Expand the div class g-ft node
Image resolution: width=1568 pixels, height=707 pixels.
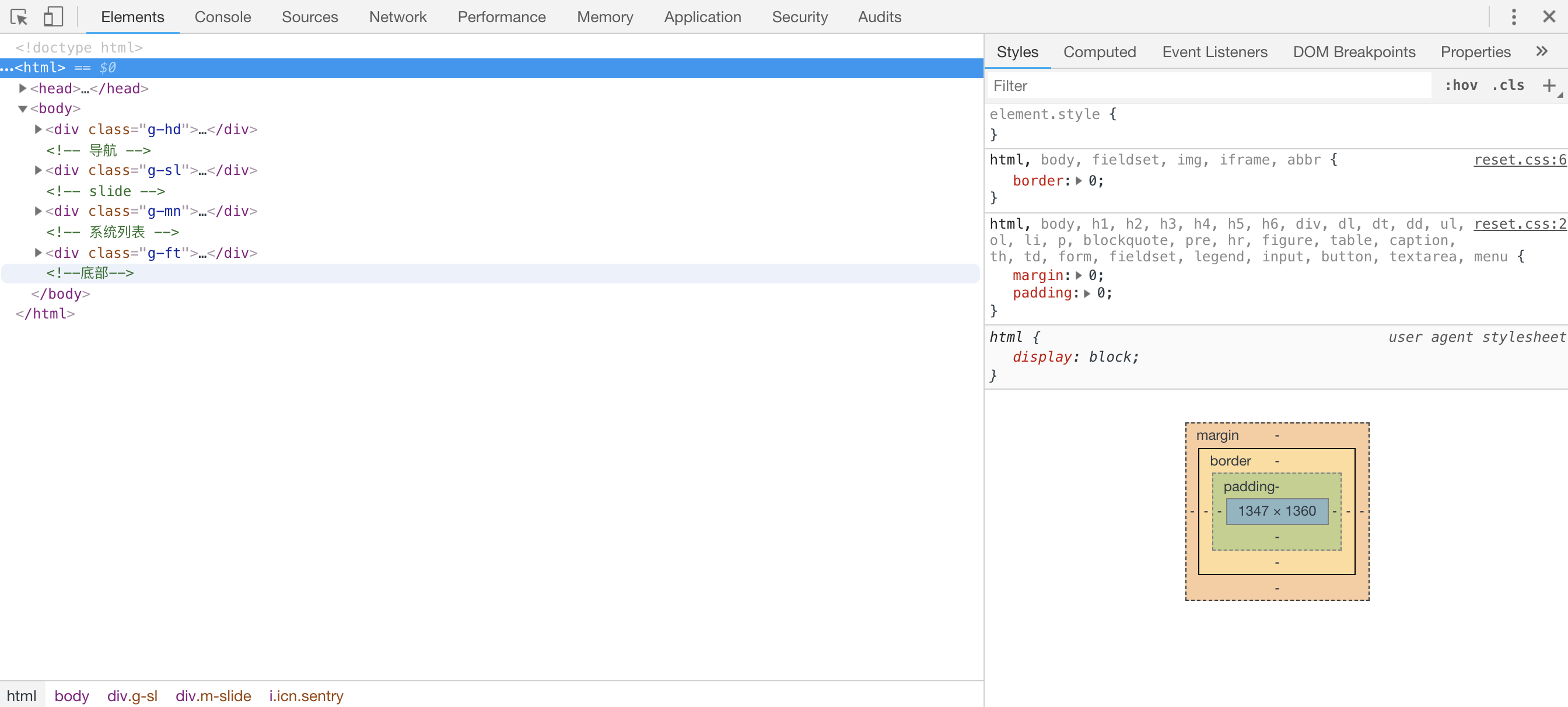pyautogui.click(x=38, y=252)
